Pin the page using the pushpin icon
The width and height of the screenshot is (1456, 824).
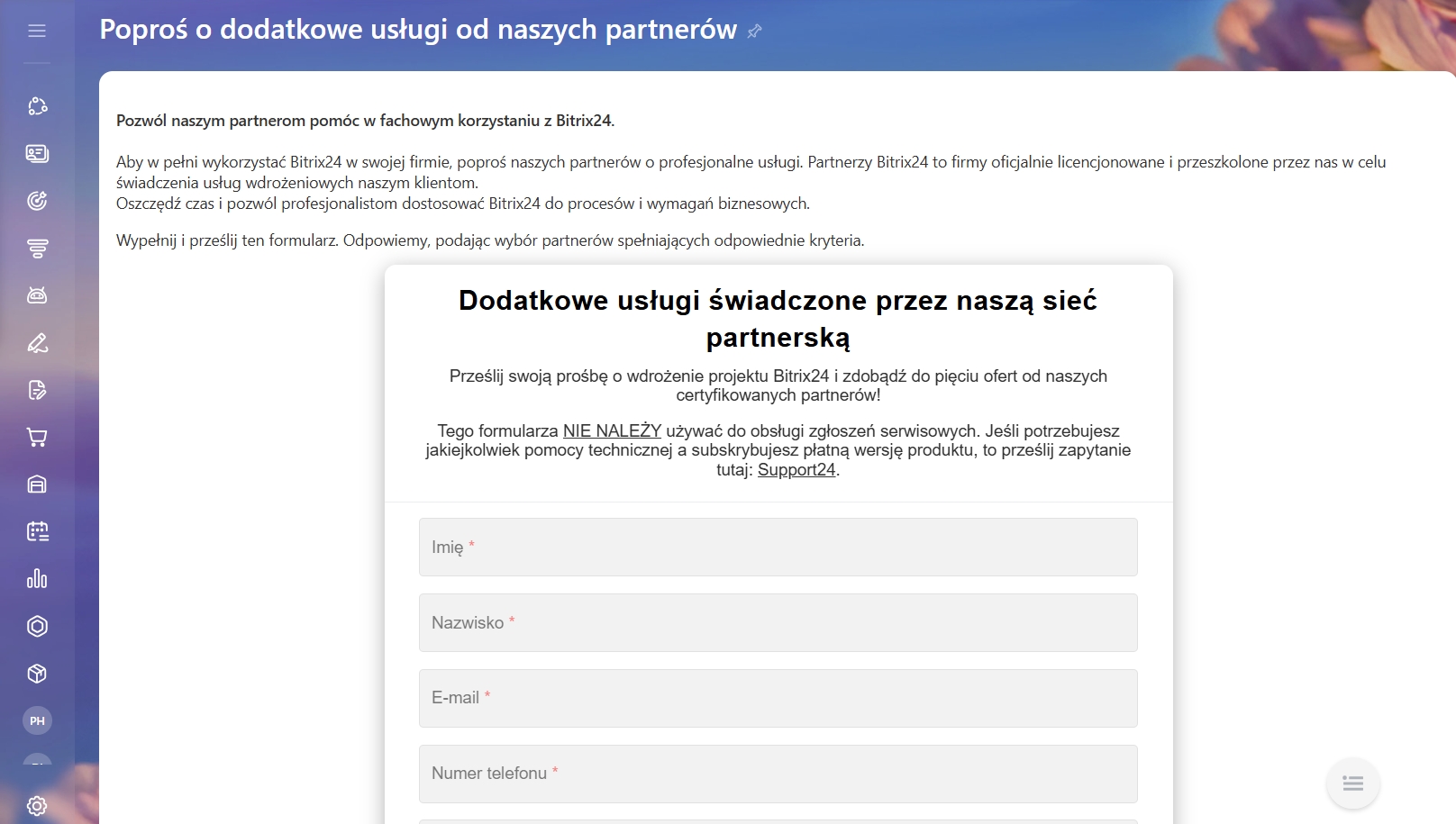point(755,32)
